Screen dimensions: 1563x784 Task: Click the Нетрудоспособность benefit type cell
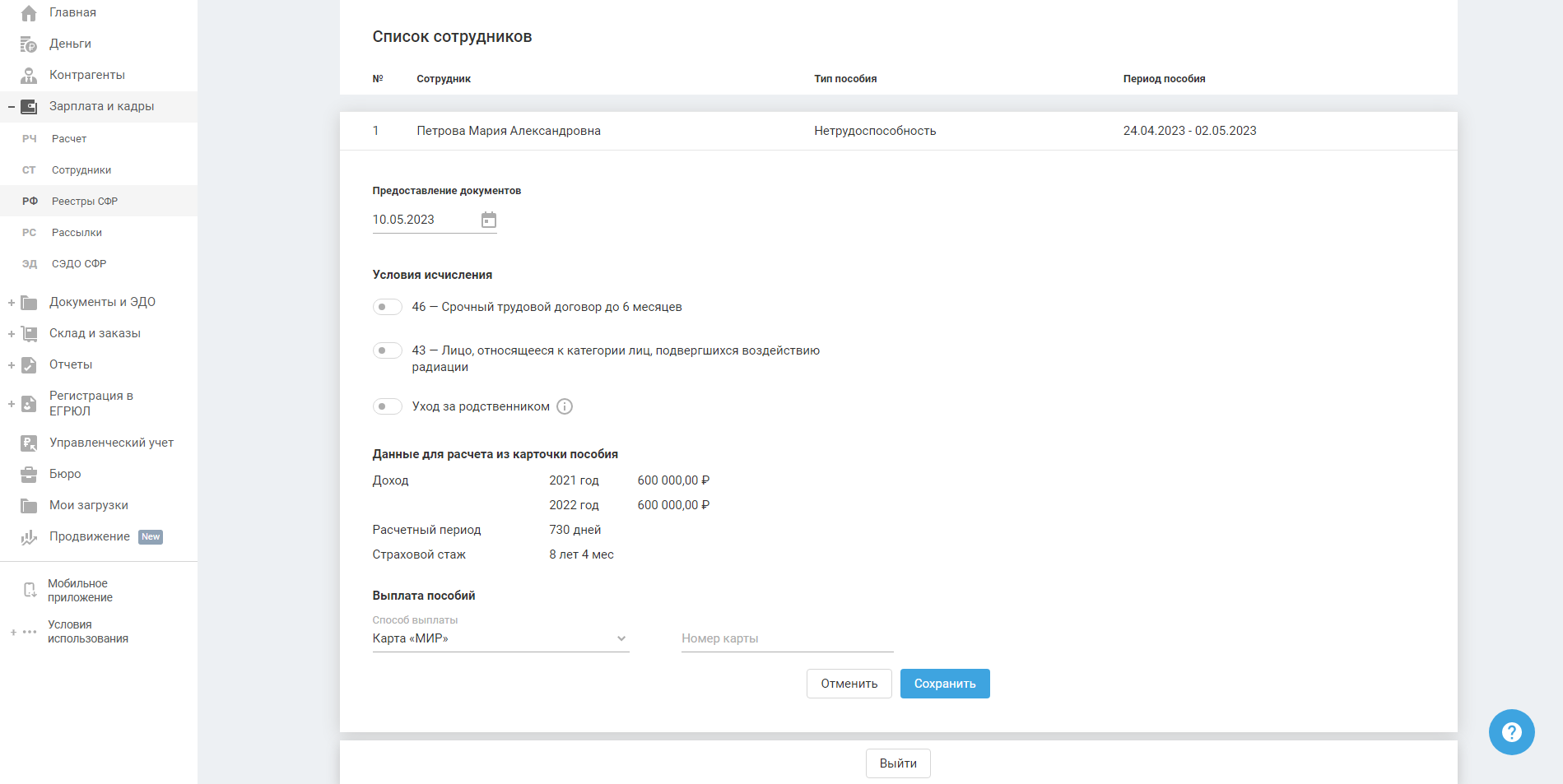point(875,131)
